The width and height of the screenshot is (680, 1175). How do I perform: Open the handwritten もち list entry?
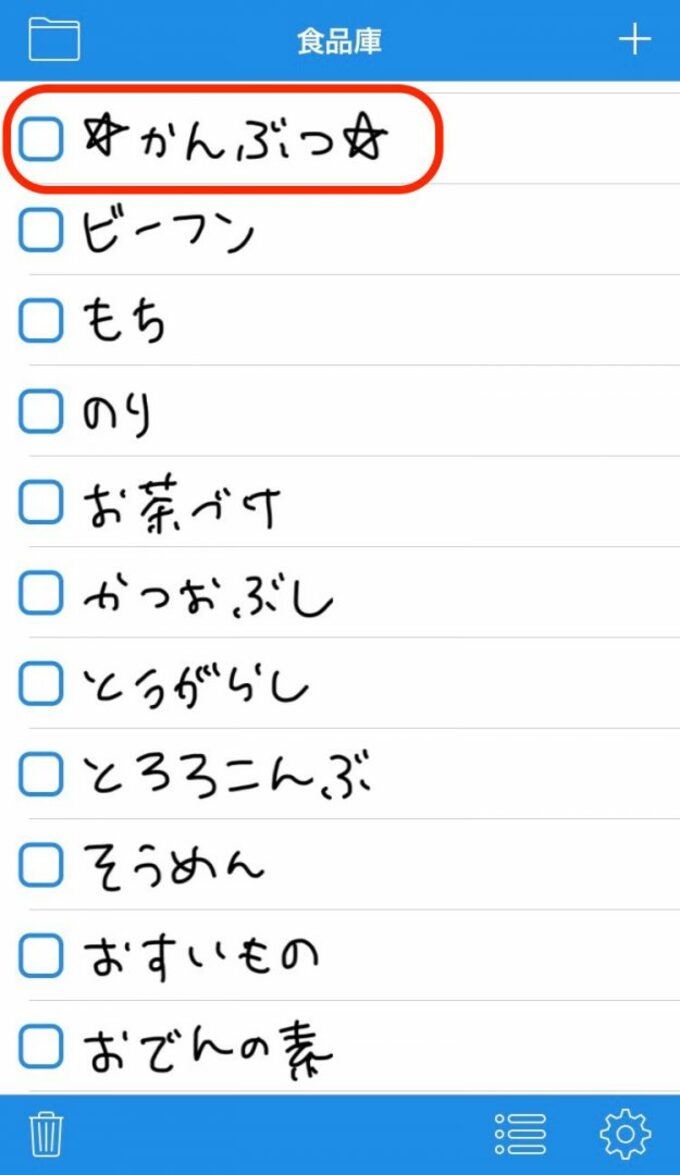click(124, 322)
